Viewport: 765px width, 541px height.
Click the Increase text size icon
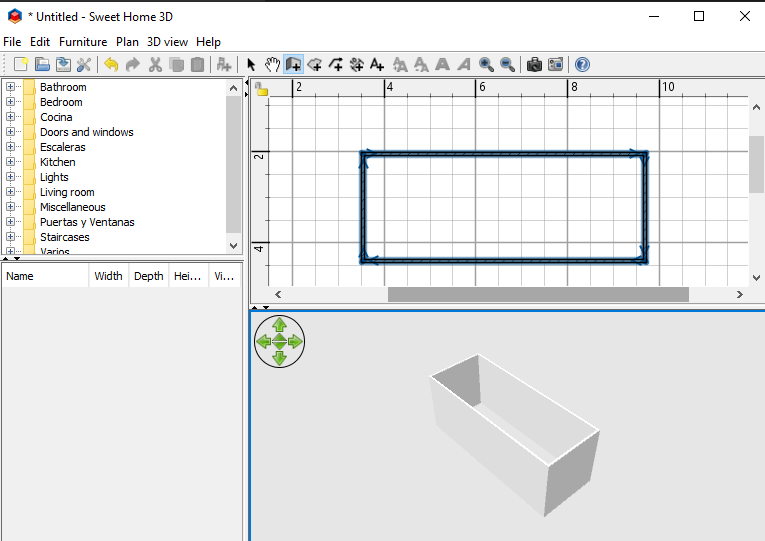click(x=400, y=64)
